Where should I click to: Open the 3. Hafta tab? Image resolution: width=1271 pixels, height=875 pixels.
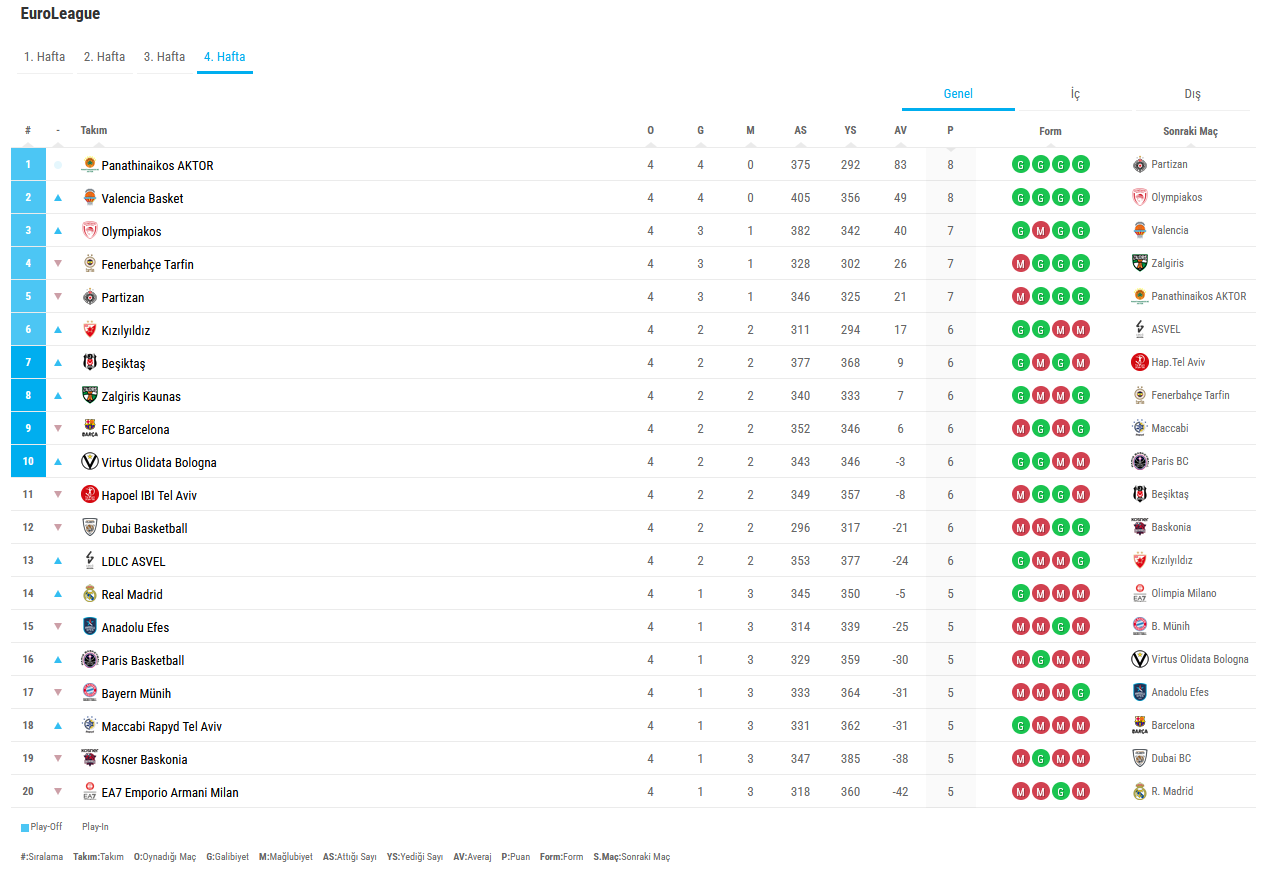click(164, 57)
